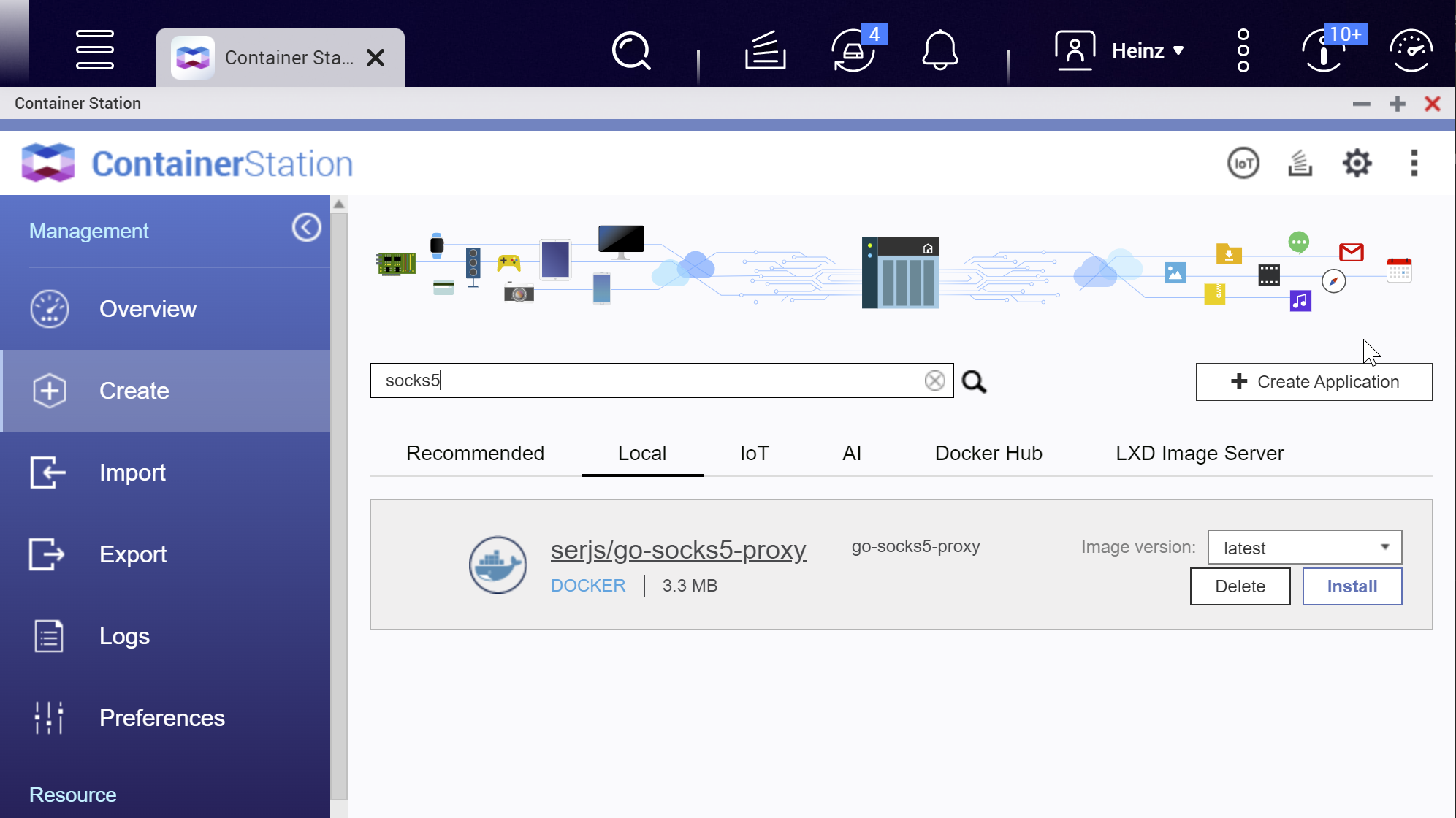Clear the socks5 search text
1456x818 pixels.
(x=934, y=381)
